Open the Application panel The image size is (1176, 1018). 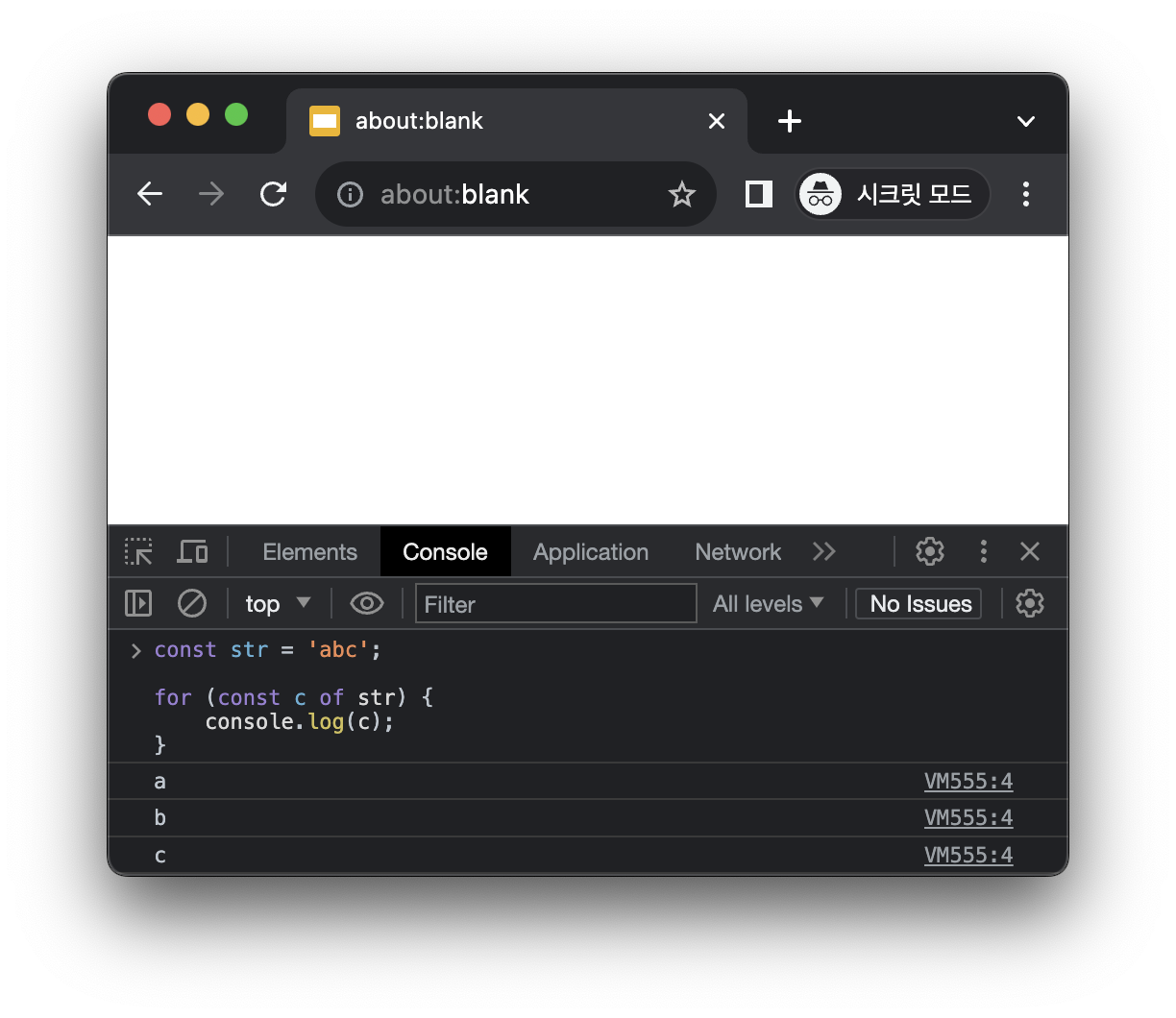(591, 552)
